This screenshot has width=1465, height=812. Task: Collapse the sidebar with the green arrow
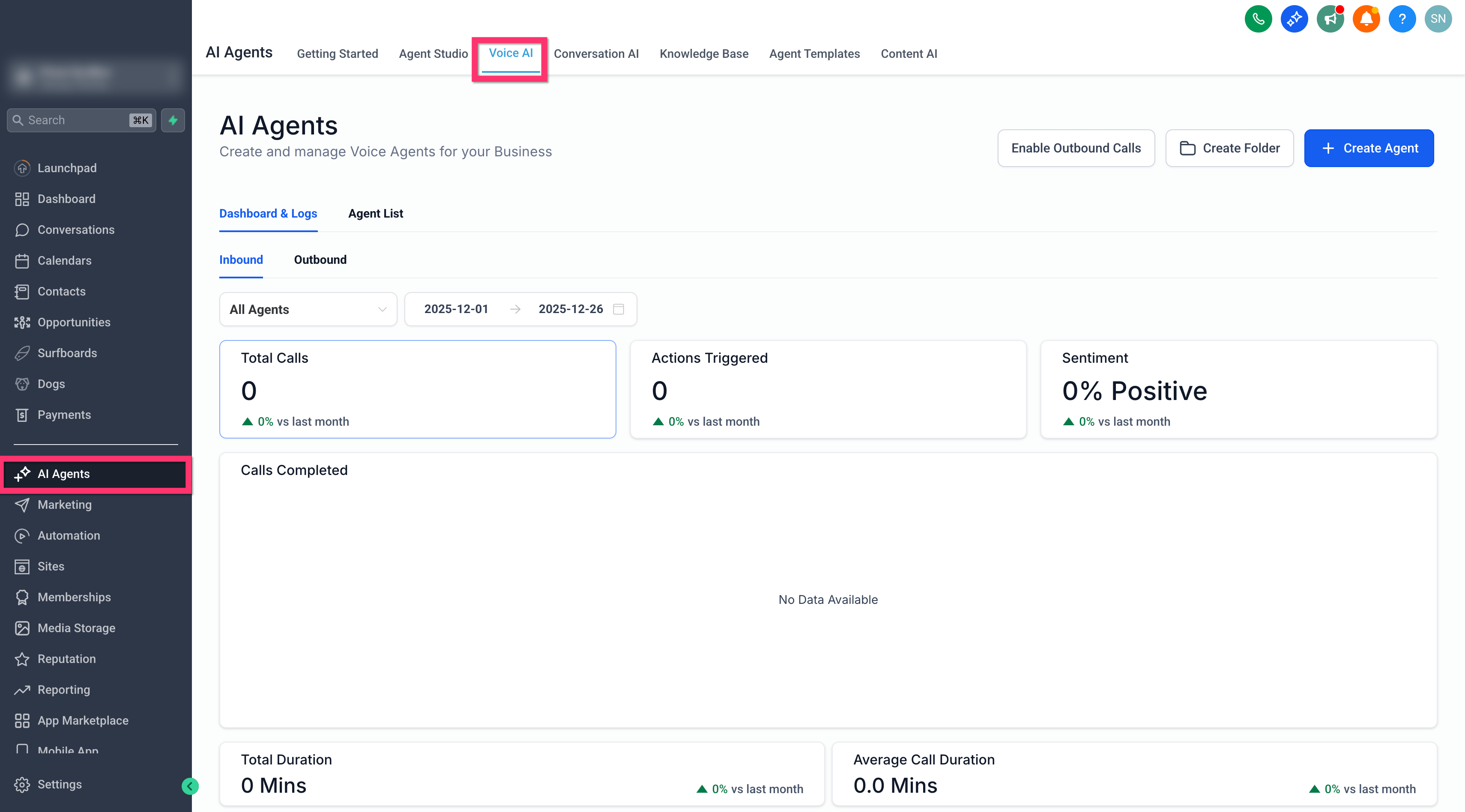(x=190, y=786)
